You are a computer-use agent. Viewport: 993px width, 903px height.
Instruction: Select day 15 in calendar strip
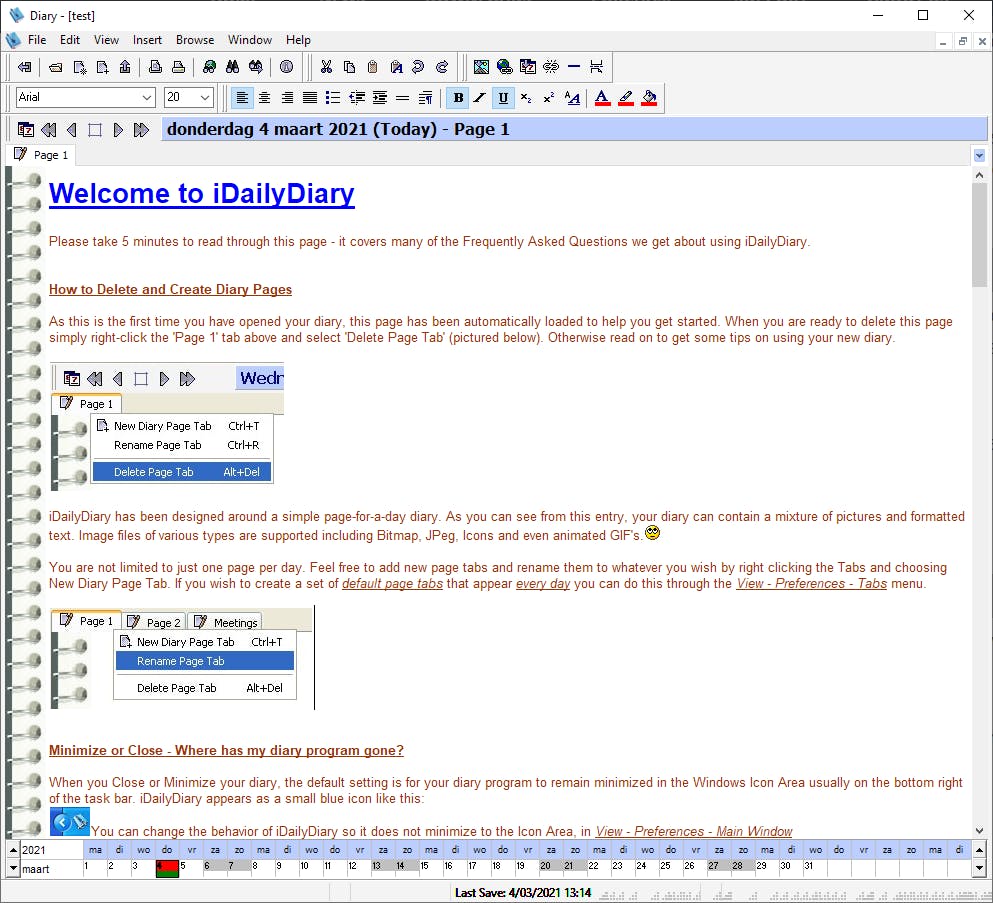(431, 868)
